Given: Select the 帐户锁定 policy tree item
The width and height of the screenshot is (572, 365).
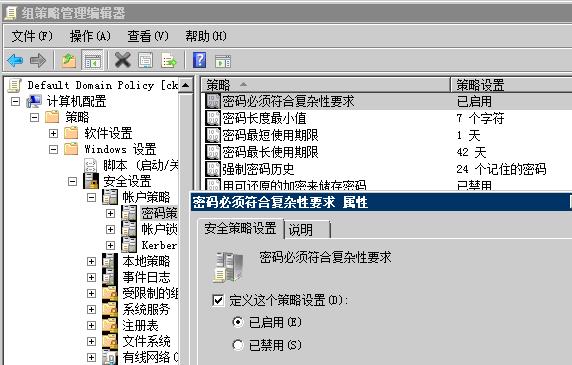Looking at the screenshot, I should coord(159,229).
